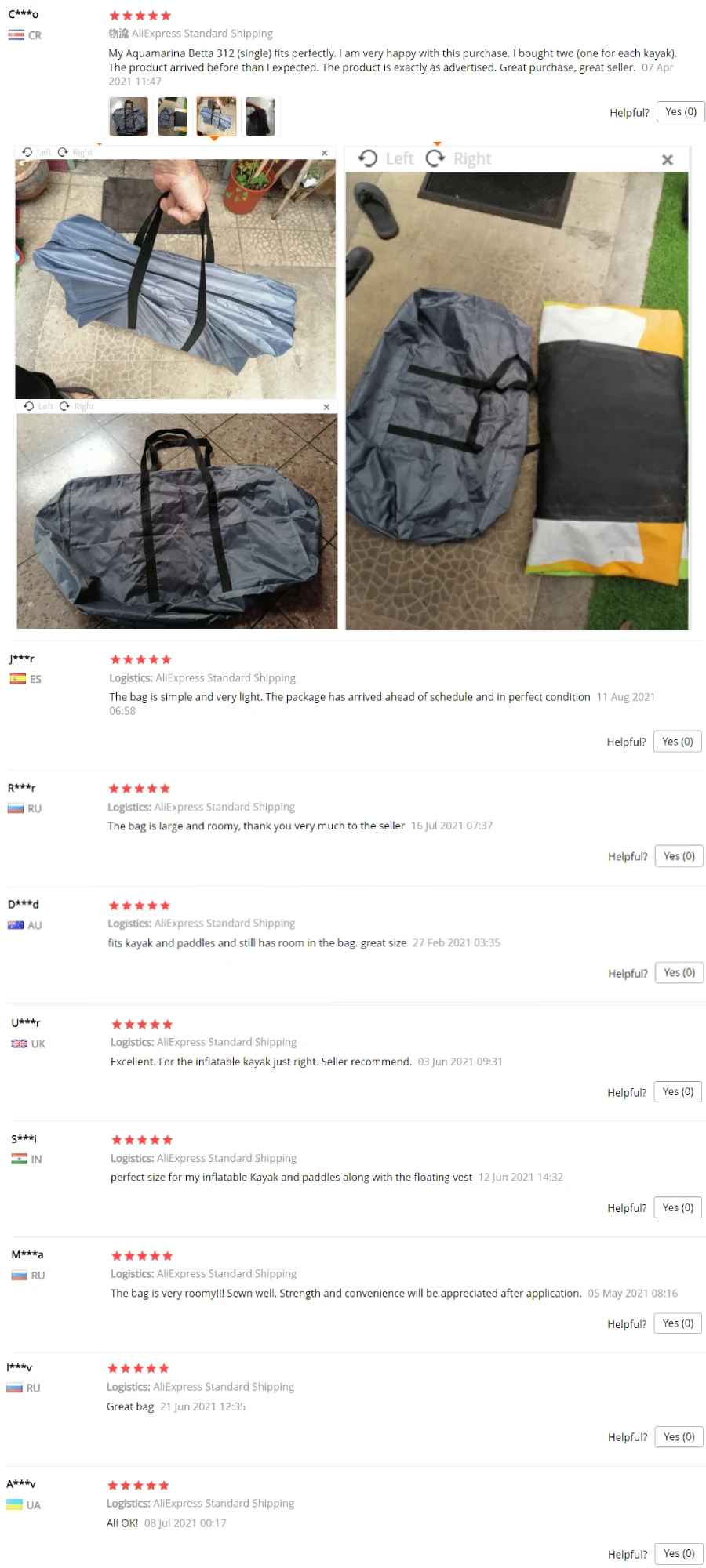Open the fourth review thumbnail image

[260, 116]
